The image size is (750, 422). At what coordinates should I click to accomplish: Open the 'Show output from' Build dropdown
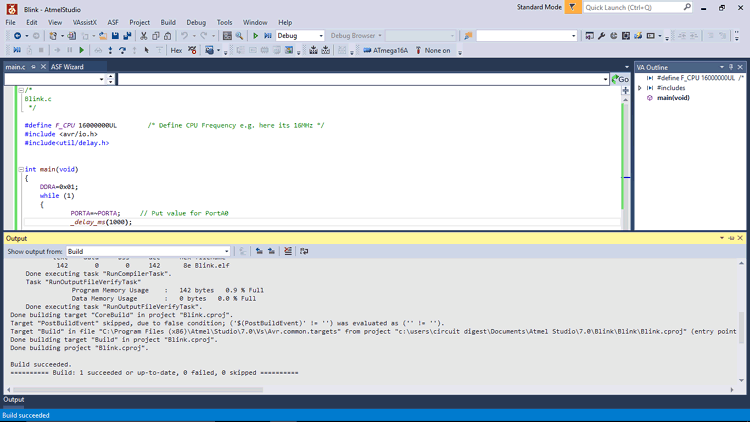[x=227, y=251]
